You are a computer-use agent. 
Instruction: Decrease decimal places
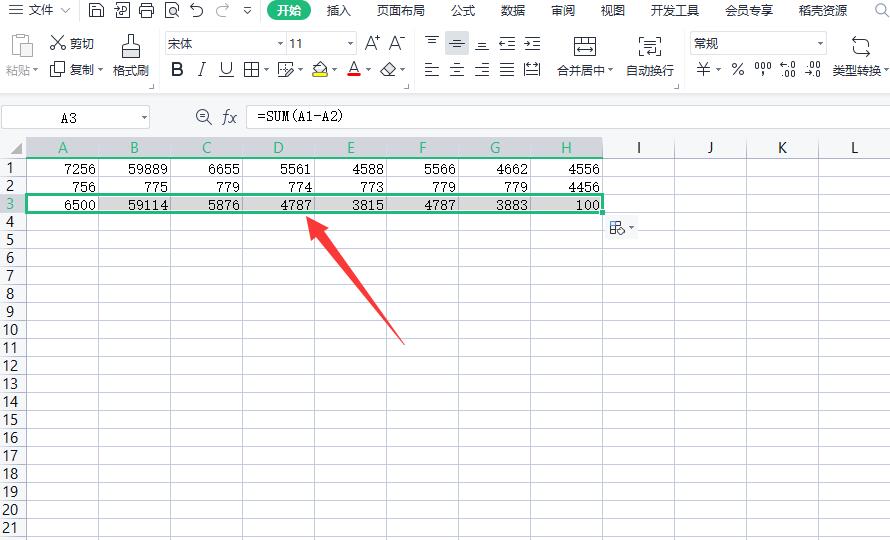point(813,69)
